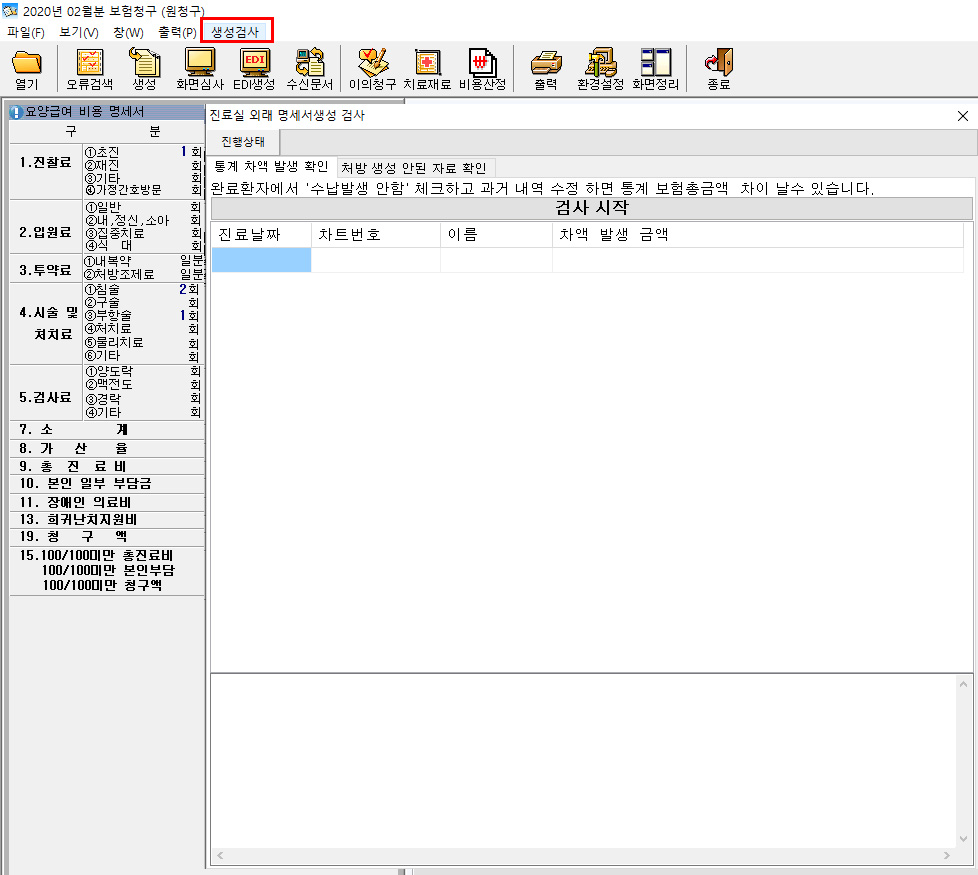This screenshot has width=978, height=875.
Task: Open the 파일(F) menu
Action: (26, 32)
